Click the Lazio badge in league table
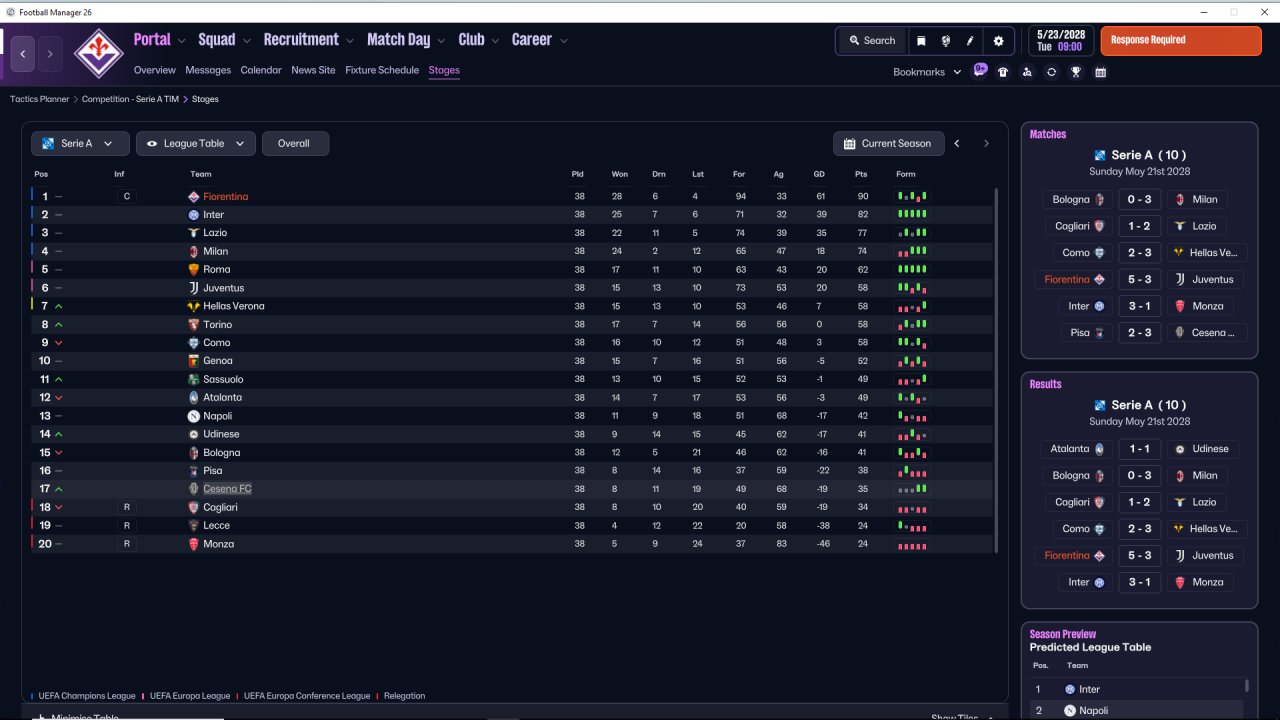The width and height of the screenshot is (1280, 720). tap(194, 233)
